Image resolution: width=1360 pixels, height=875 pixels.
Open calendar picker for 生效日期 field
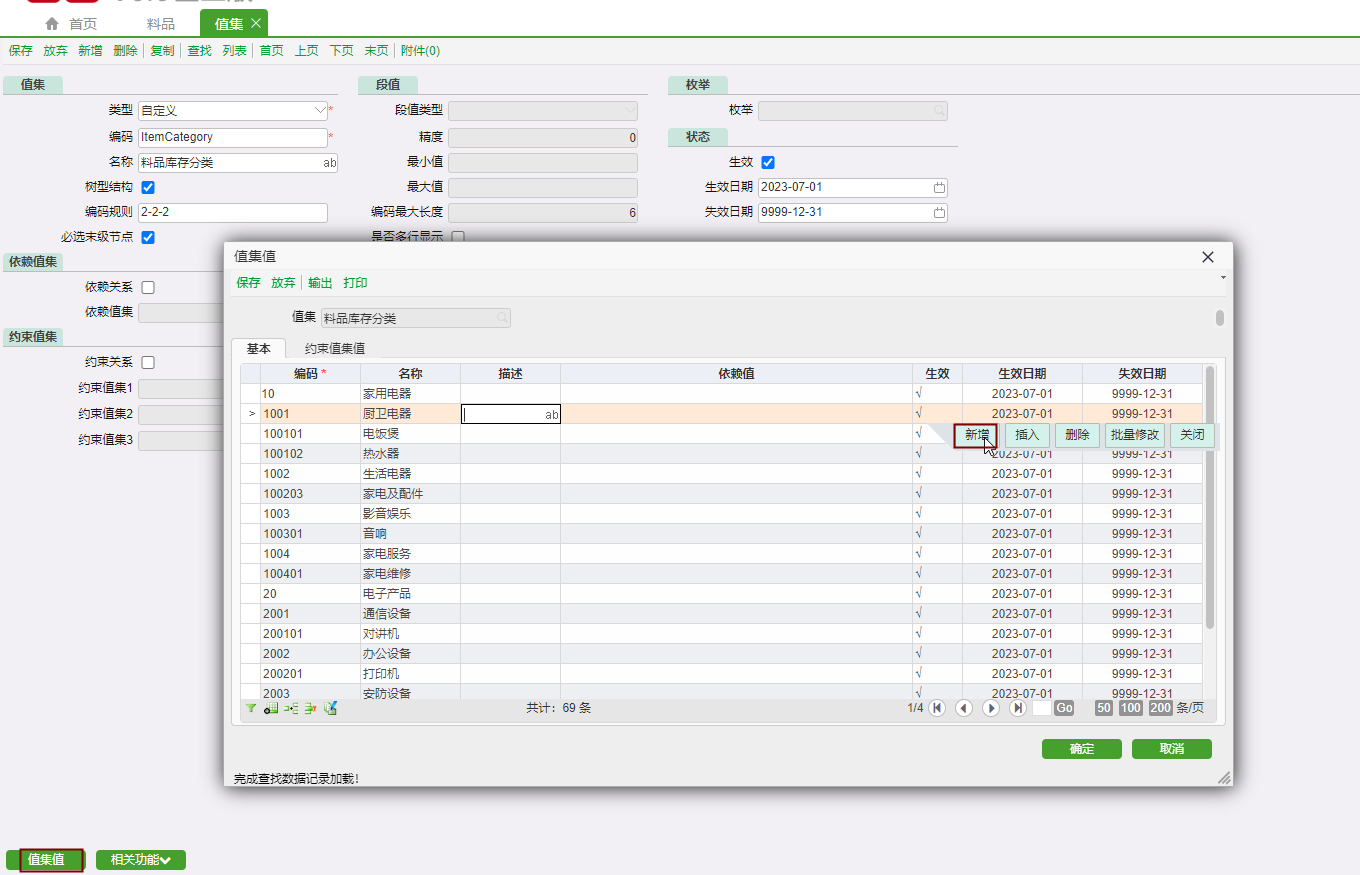point(939,187)
